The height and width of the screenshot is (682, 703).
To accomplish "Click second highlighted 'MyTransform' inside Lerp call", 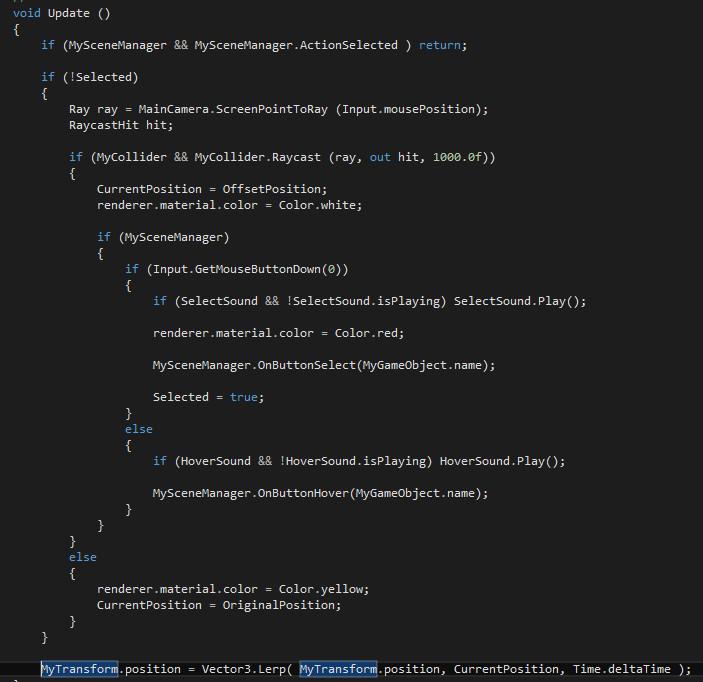I will [338, 669].
